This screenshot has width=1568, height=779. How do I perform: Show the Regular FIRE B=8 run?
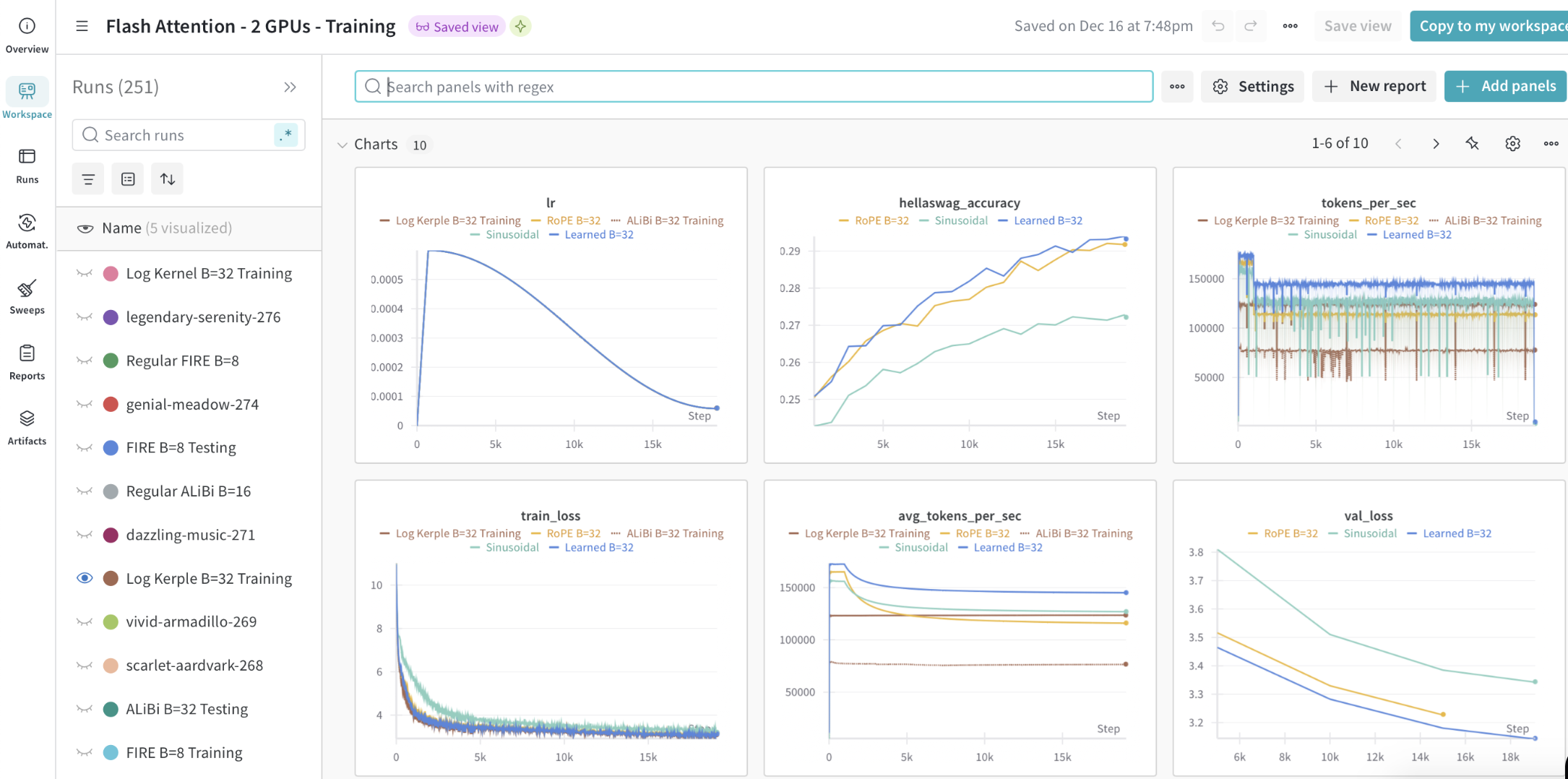point(85,361)
